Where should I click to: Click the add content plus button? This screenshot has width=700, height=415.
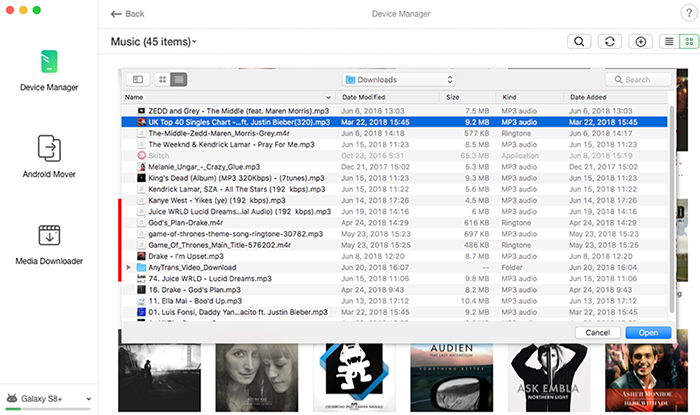click(641, 42)
